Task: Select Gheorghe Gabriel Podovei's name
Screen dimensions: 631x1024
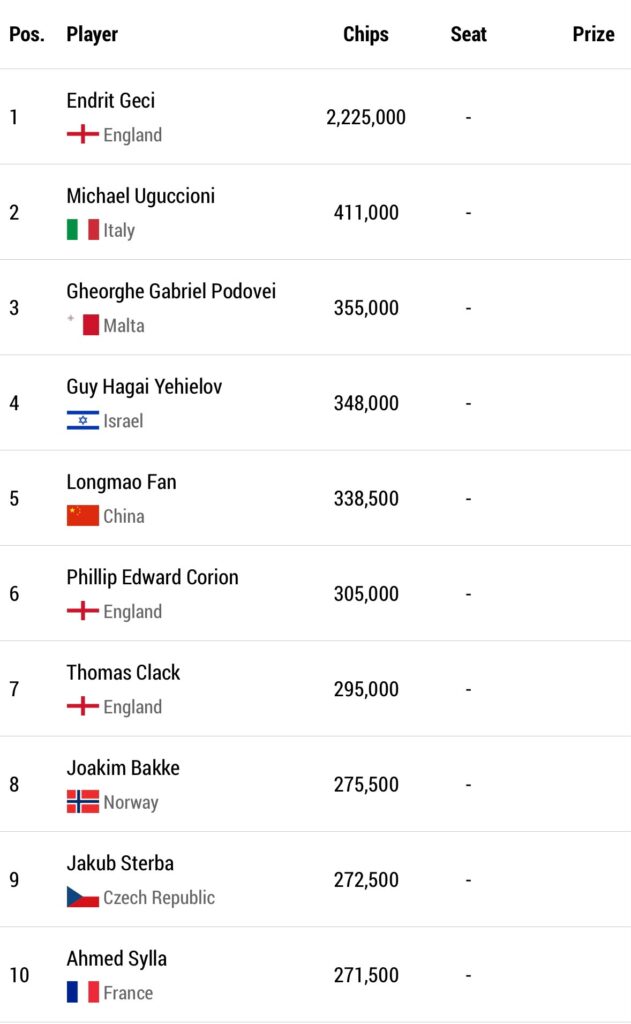Action: pos(171,291)
